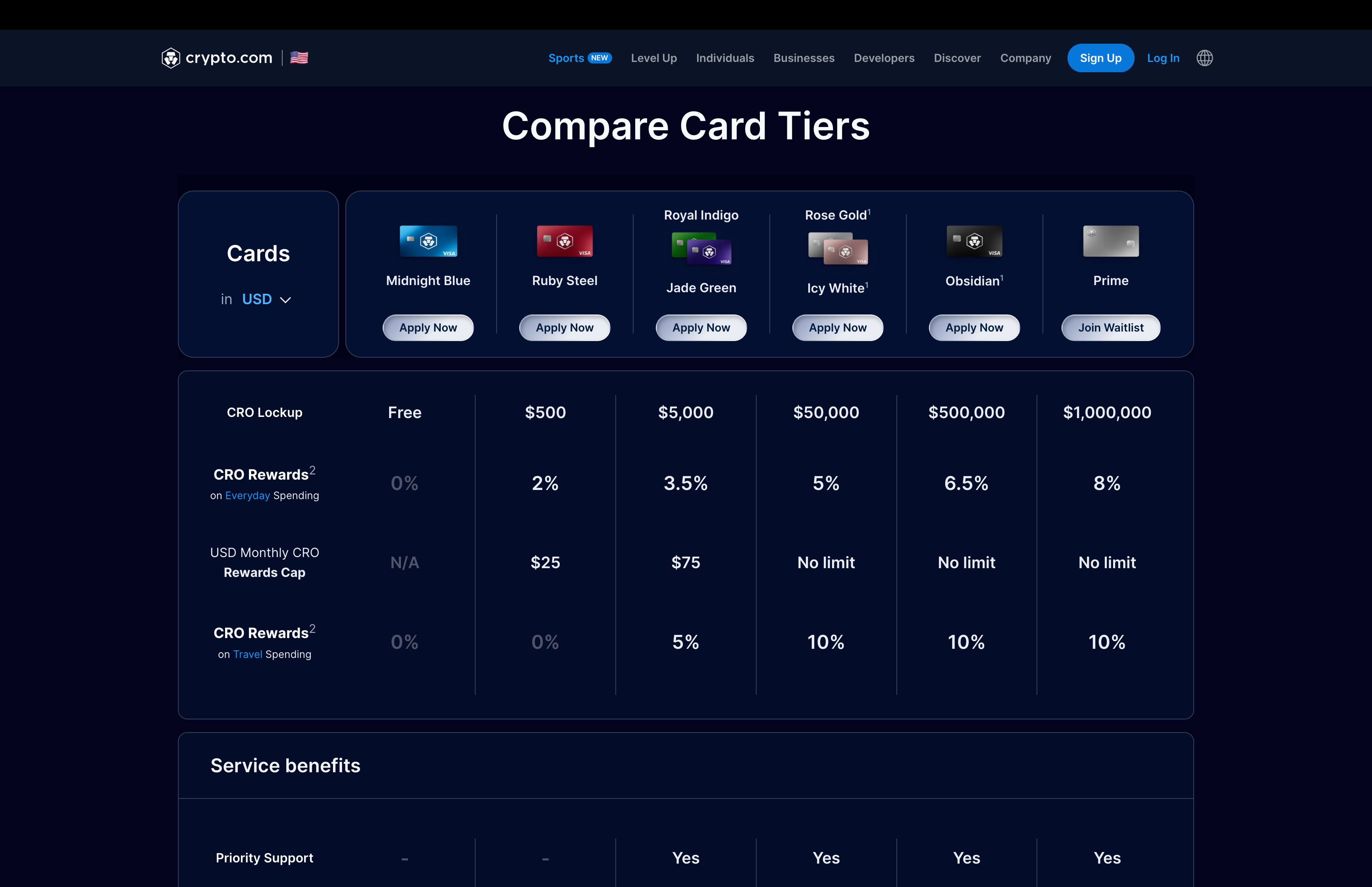The height and width of the screenshot is (887, 1372).
Task: Select the Royal Indigo label
Action: (x=701, y=216)
